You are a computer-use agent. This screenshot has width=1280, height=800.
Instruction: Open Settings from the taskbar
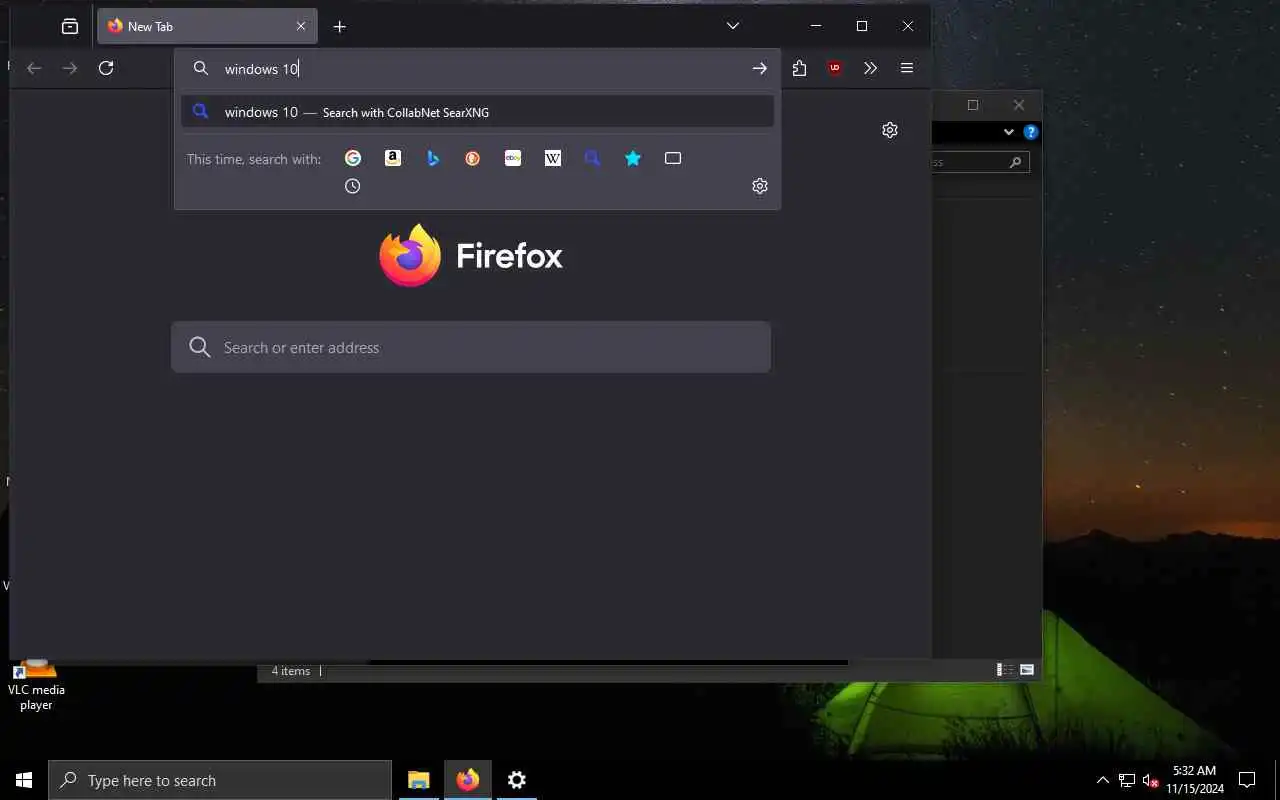(x=517, y=780)
